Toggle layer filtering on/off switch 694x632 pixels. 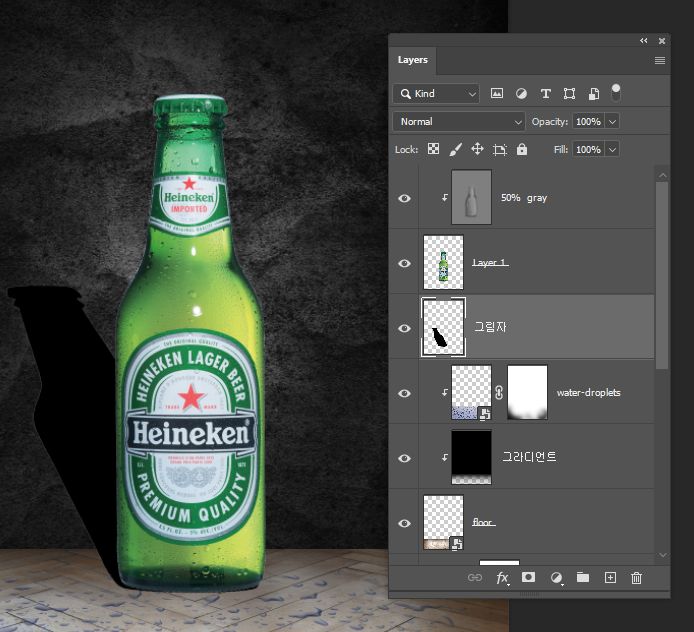pyautogui.click(x=616, y=92)
